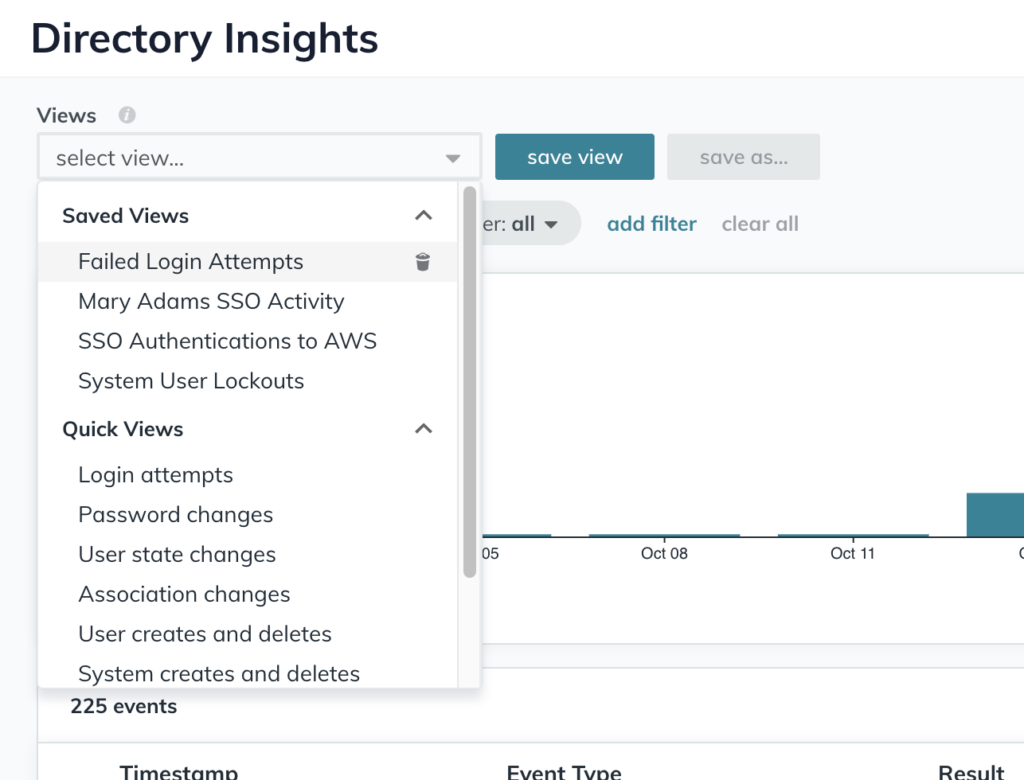Open System User Lockouts saved view

coord(191,381)
